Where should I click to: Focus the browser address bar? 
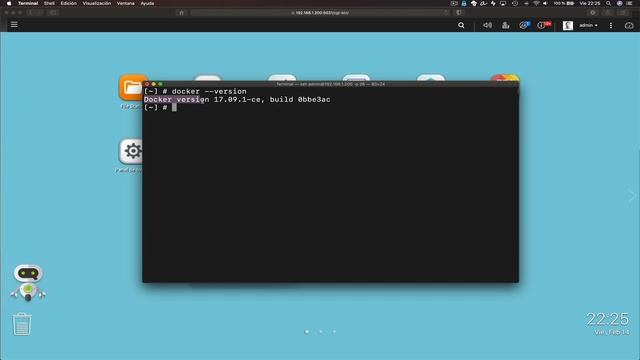click(320, 13)
